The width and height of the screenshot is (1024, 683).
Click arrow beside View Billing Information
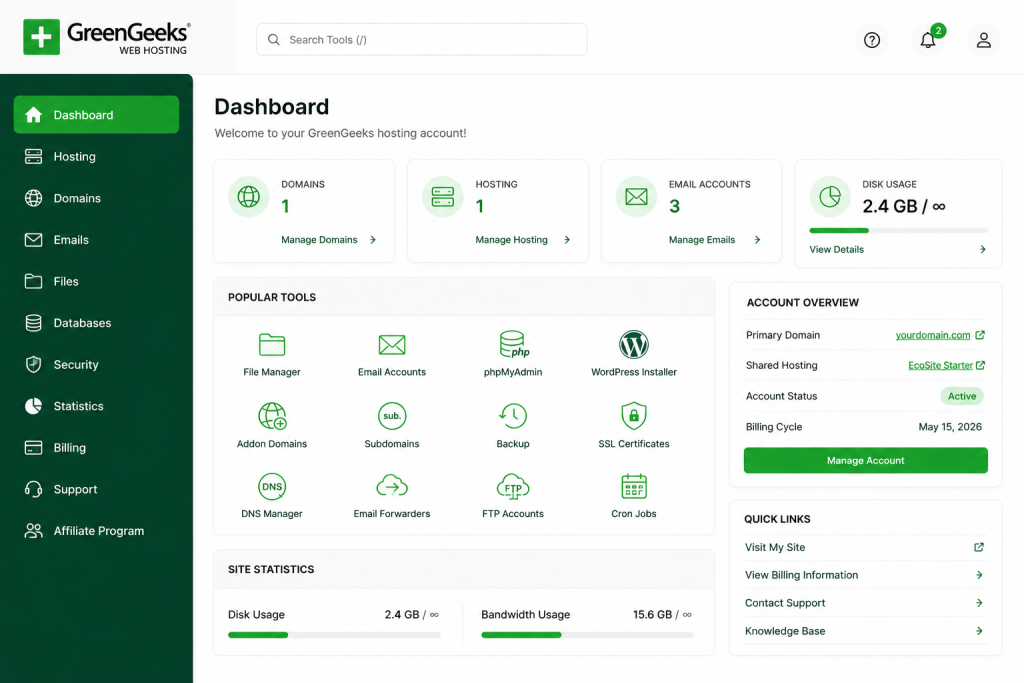[x=979, y=575]
